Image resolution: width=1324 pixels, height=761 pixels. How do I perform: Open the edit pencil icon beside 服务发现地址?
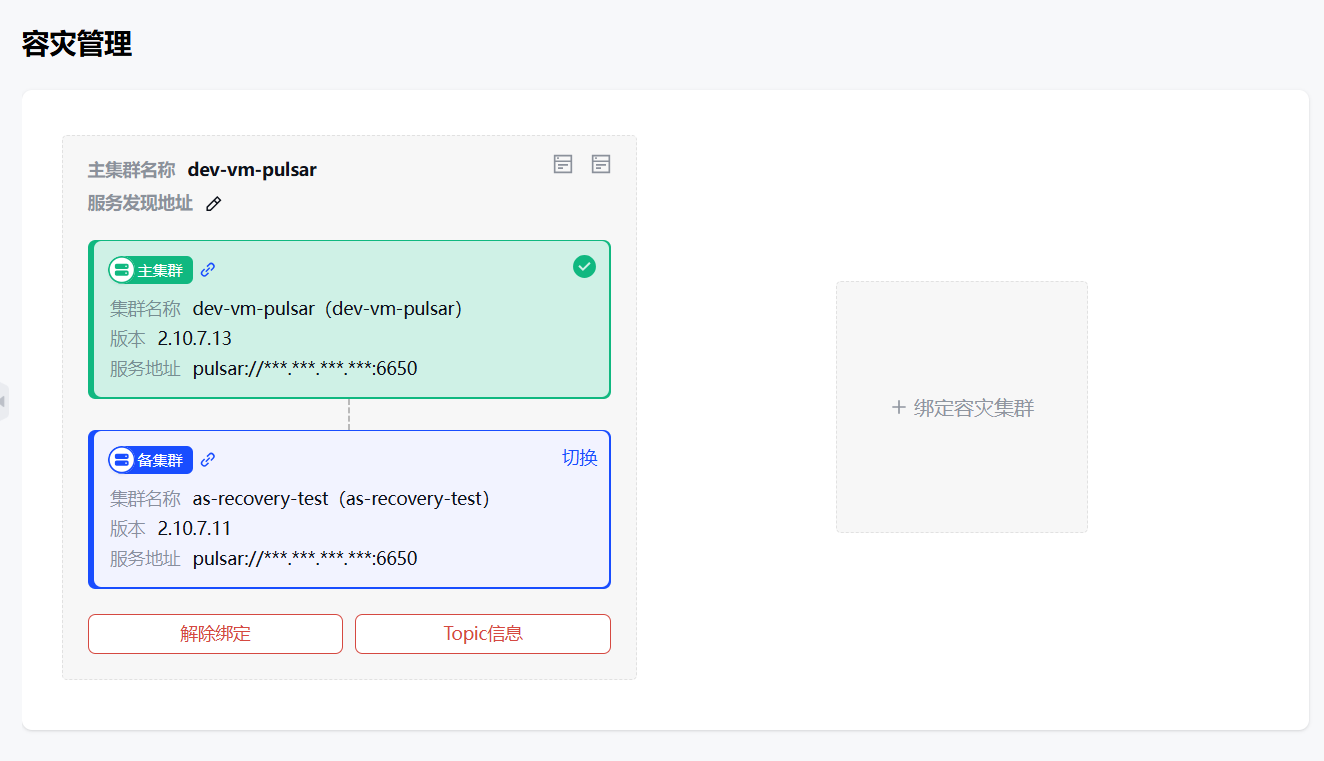point(213,203)
